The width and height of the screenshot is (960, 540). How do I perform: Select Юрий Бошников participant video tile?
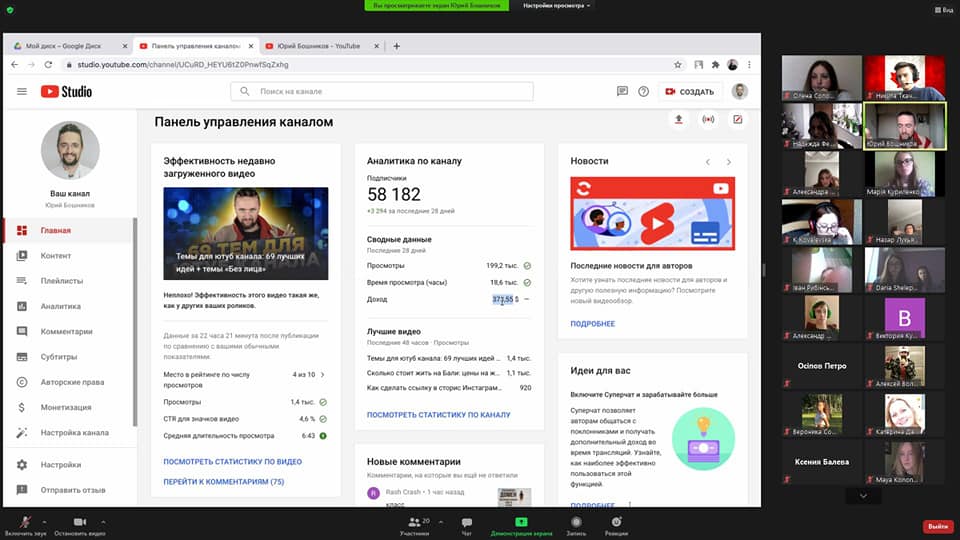click(904, 126)
